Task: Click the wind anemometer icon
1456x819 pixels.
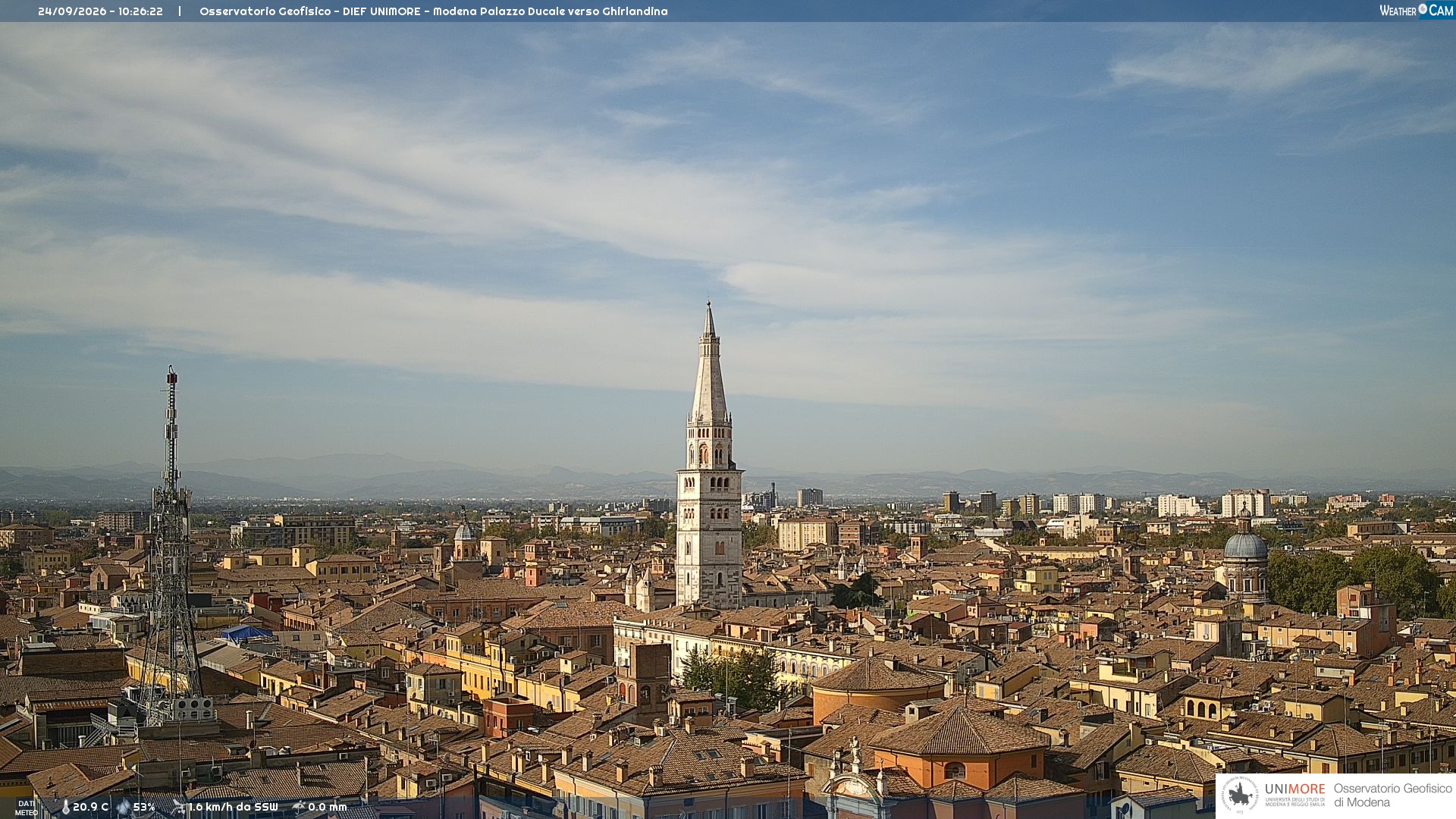Action: pyautogui.click(x=178, y=807)
